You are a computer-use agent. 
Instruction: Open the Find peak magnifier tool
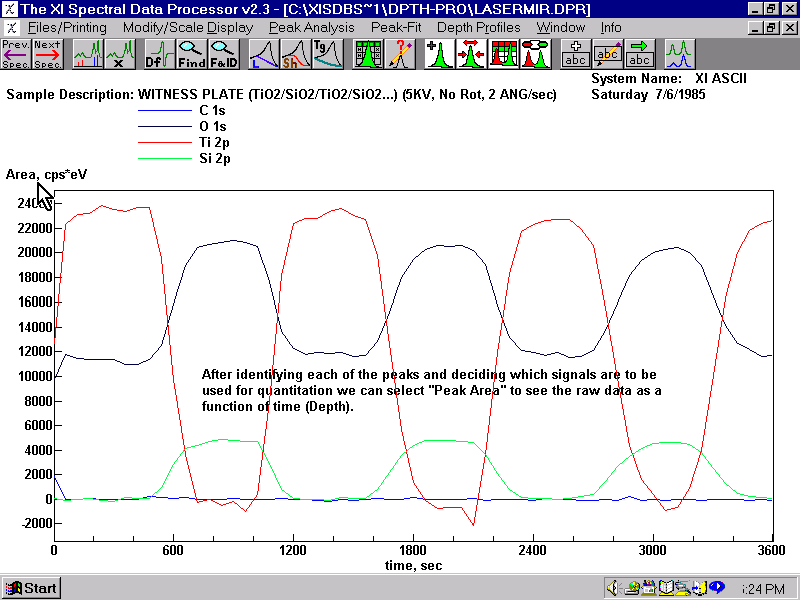pos(191,54)
